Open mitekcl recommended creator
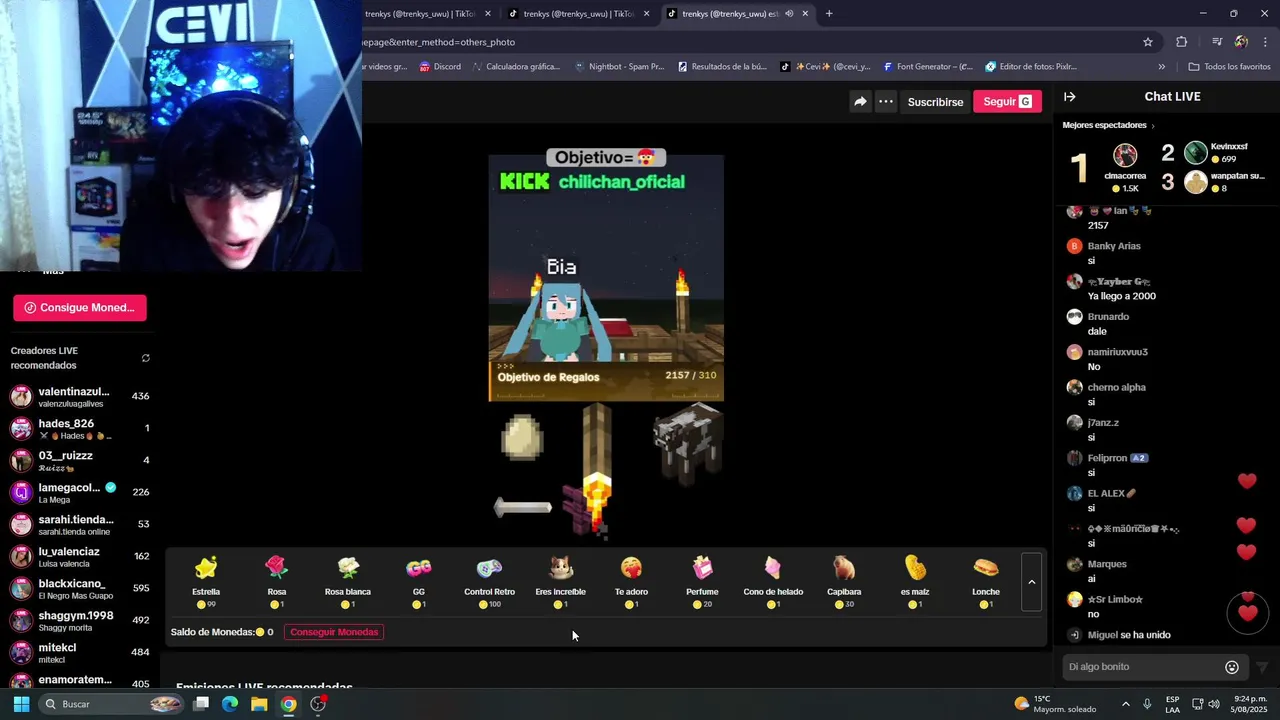This screenshot has height=720, width=1280. [80, 652]
